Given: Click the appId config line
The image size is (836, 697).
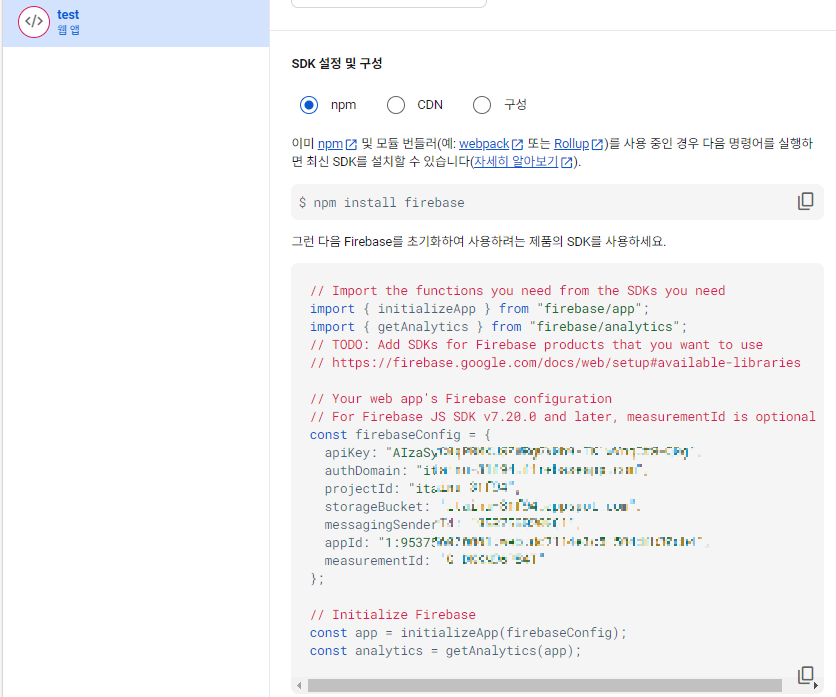Looking at the screenshot, I should (517, 542).
